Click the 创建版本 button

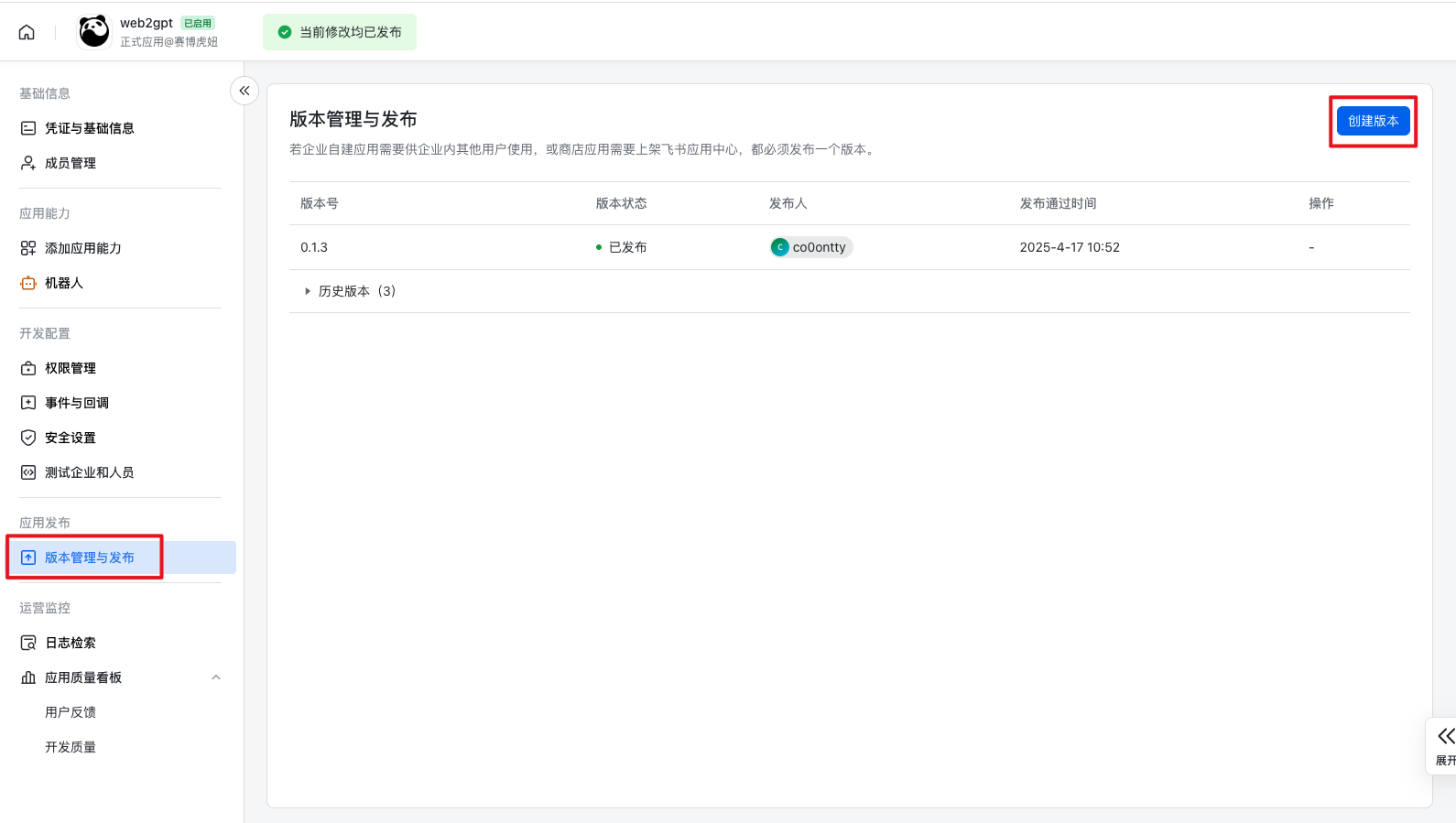coord(1373,121)
